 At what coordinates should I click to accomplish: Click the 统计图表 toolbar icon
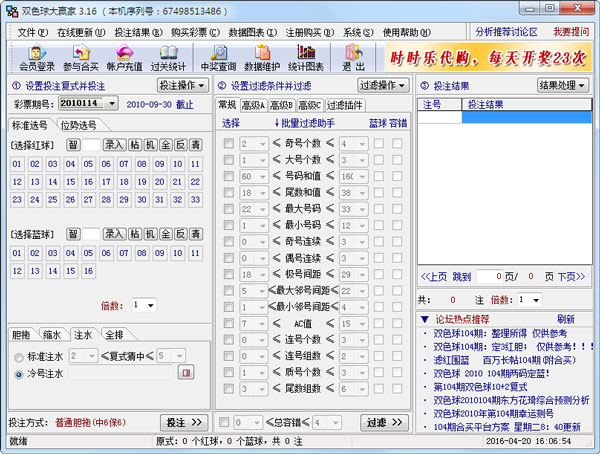pos(307,58)
